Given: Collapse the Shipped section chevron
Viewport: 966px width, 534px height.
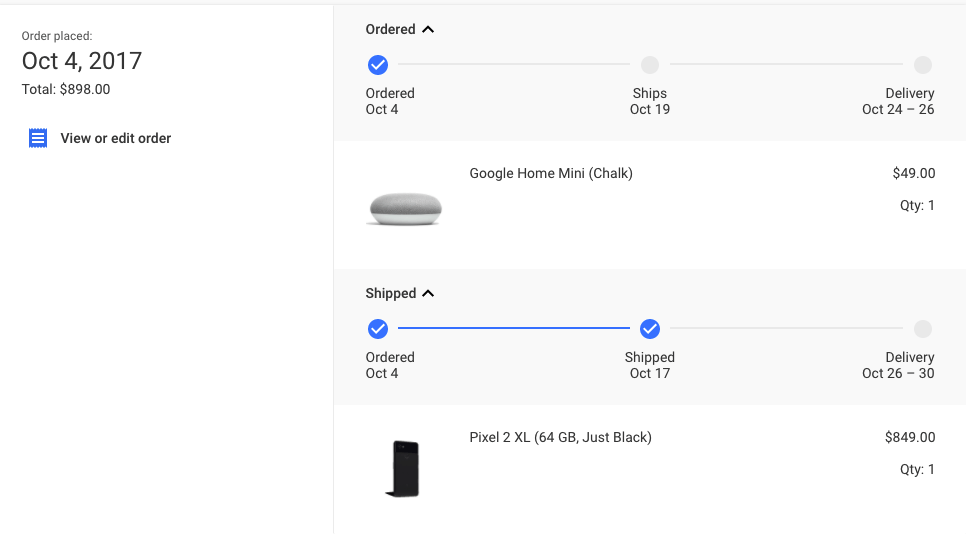Looking at the screenshot, I should (x=428, y=294).
